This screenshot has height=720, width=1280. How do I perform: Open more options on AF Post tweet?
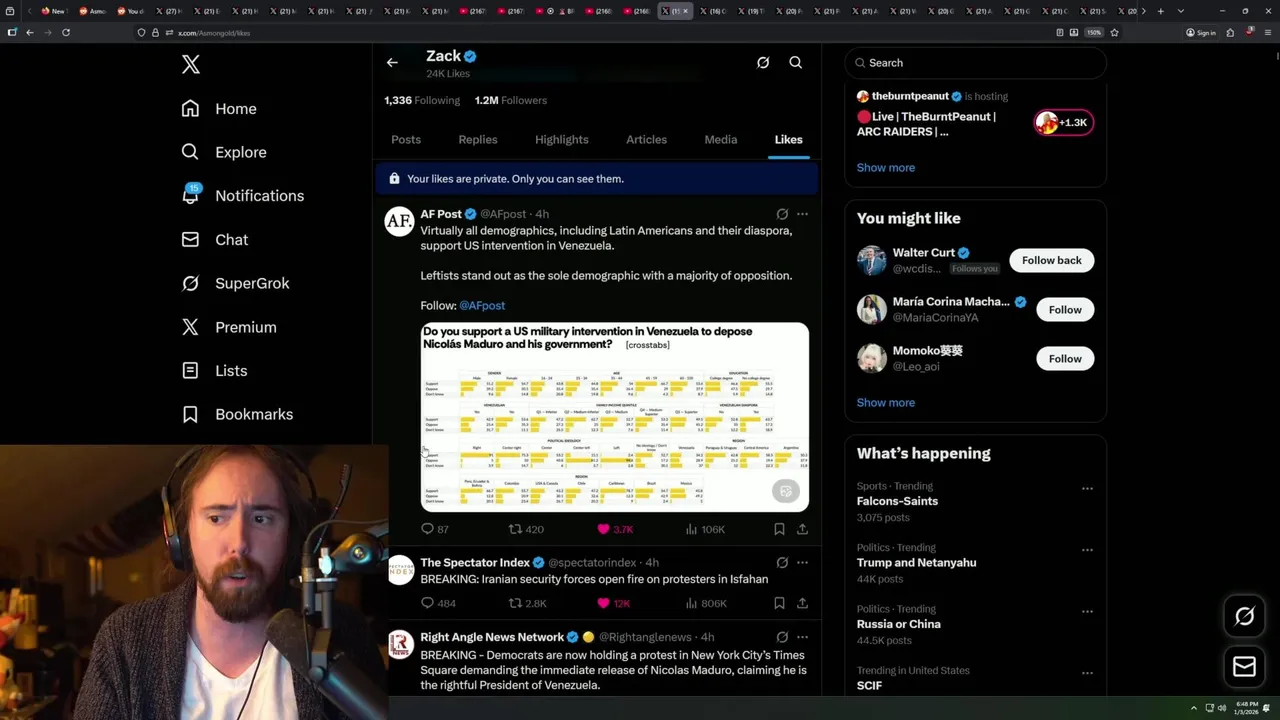click(x=802, y=214)
